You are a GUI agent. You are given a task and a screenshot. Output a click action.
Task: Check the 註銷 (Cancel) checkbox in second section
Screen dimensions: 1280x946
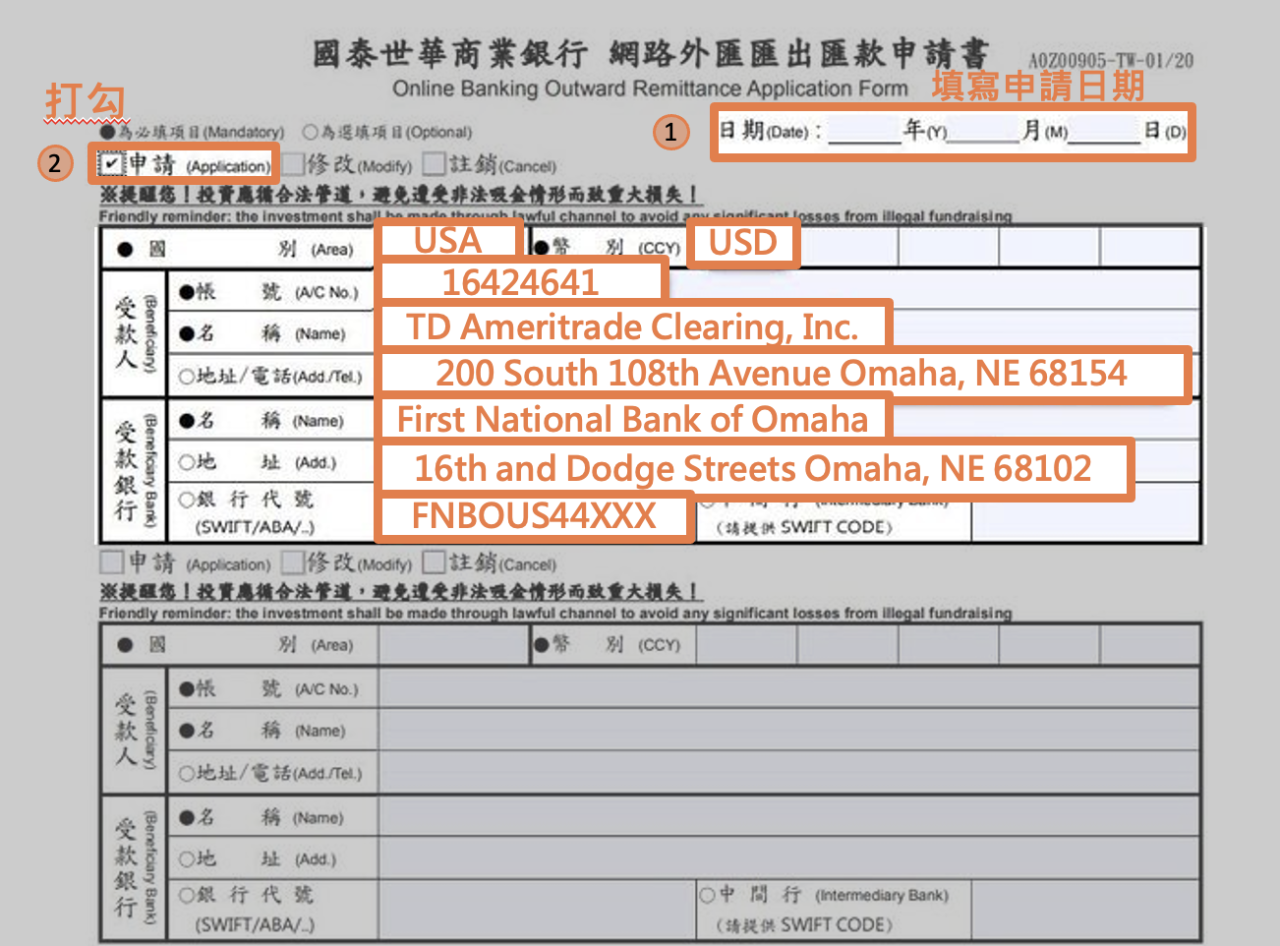click(432, 563)
